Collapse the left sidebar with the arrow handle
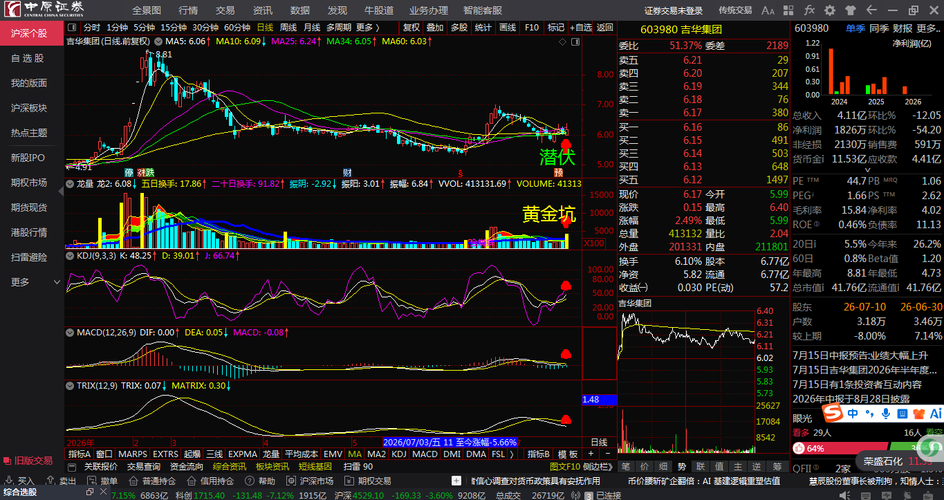The width and height of the screenshot is (944, 500). 60,191
